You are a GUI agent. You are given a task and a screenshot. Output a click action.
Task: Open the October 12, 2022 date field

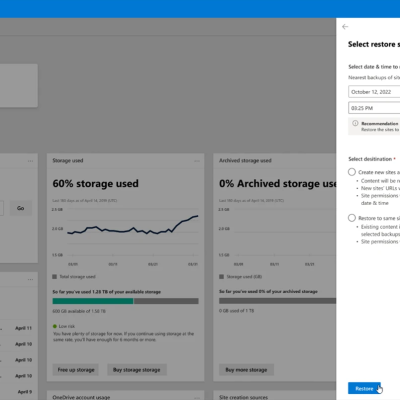[374, 92]
